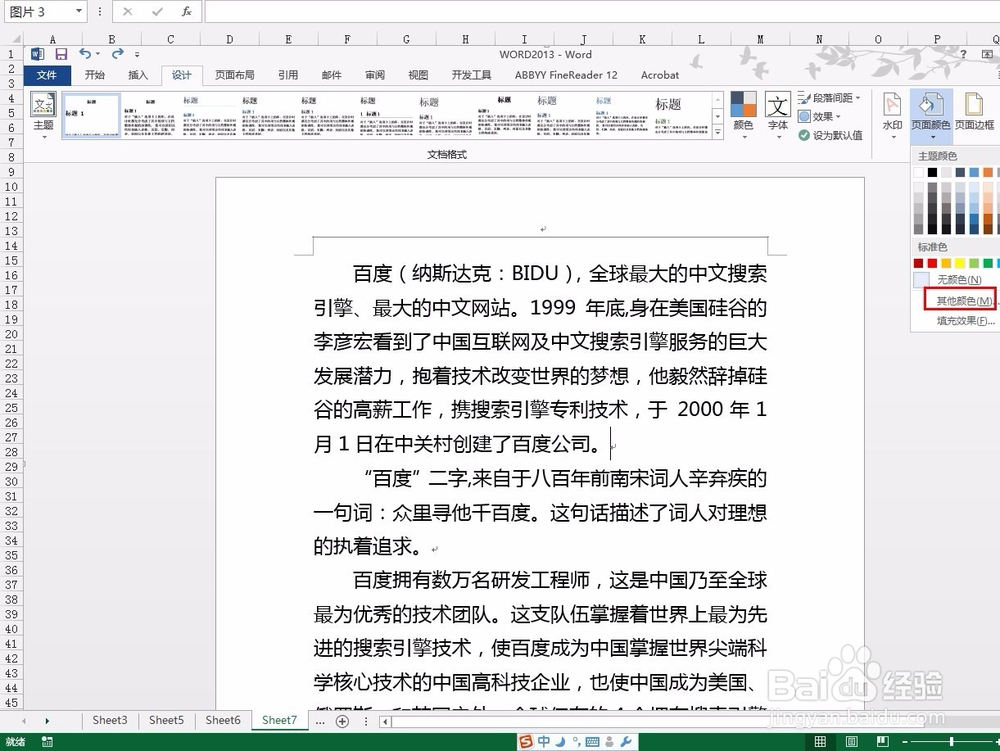Click inside the formula bar input
Viewport: 1000px width, 751px height.
pos(601,11)
